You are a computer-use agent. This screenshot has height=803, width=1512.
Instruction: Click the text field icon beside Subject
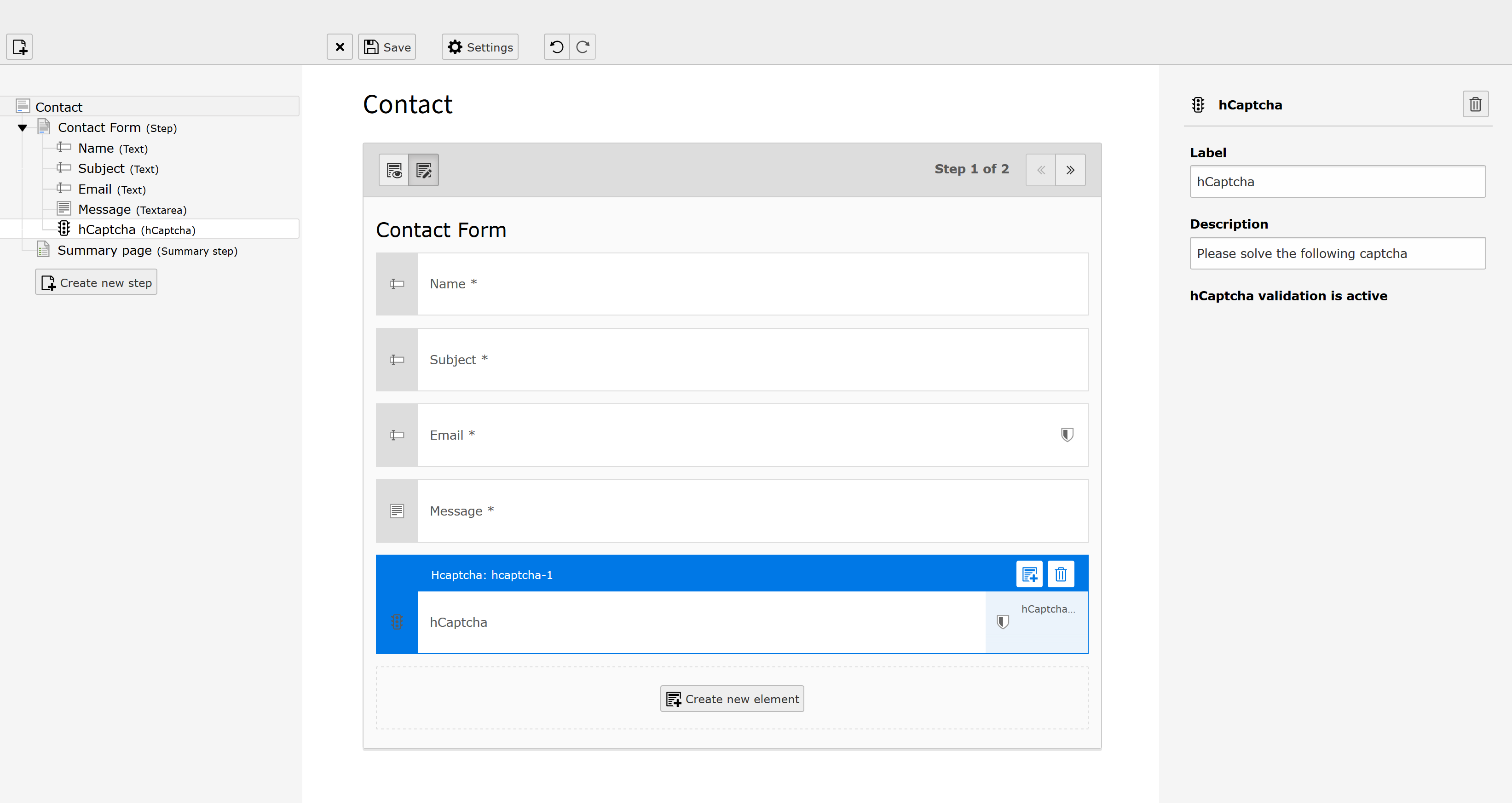click(x=397, y=360)
